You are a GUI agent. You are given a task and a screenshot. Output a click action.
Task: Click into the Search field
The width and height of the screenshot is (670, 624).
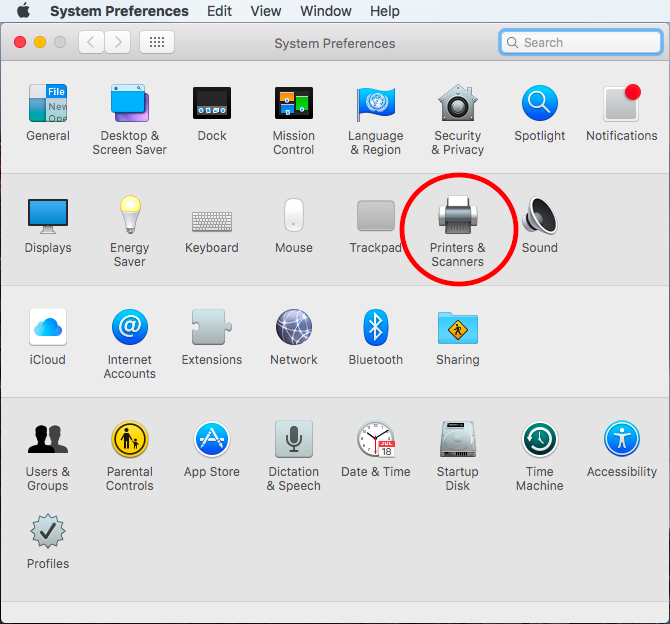tap(581, 42)
